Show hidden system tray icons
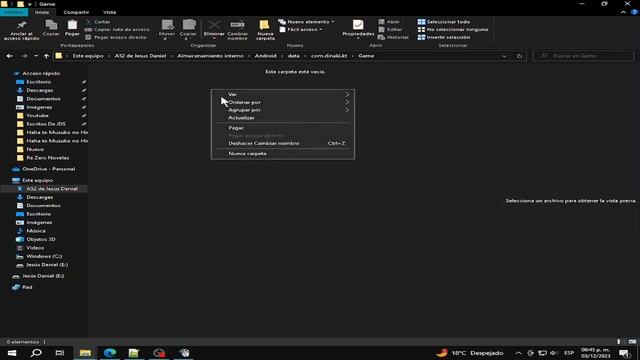640x360 pixels. pos(518,353)
